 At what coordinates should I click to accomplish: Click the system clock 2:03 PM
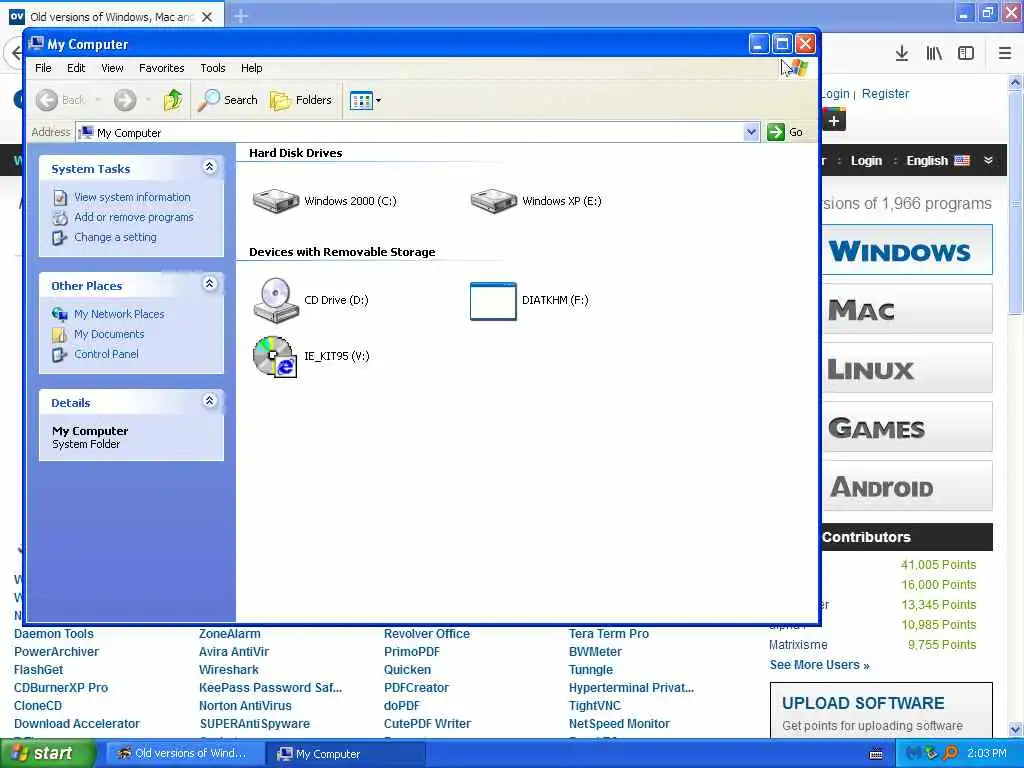(987, 753)
